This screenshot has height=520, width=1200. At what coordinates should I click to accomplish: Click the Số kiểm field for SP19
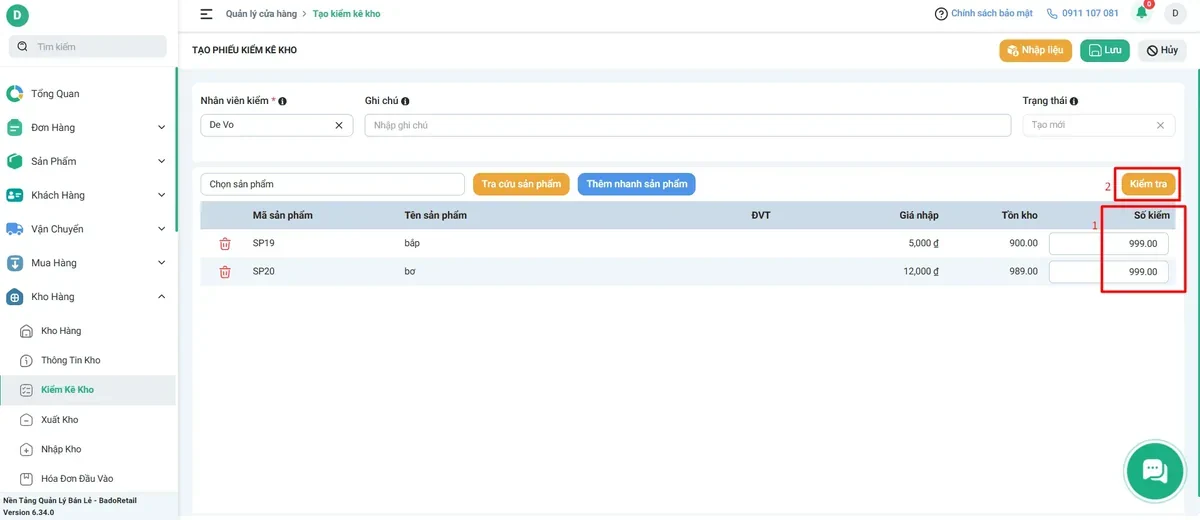(1108, 243)
